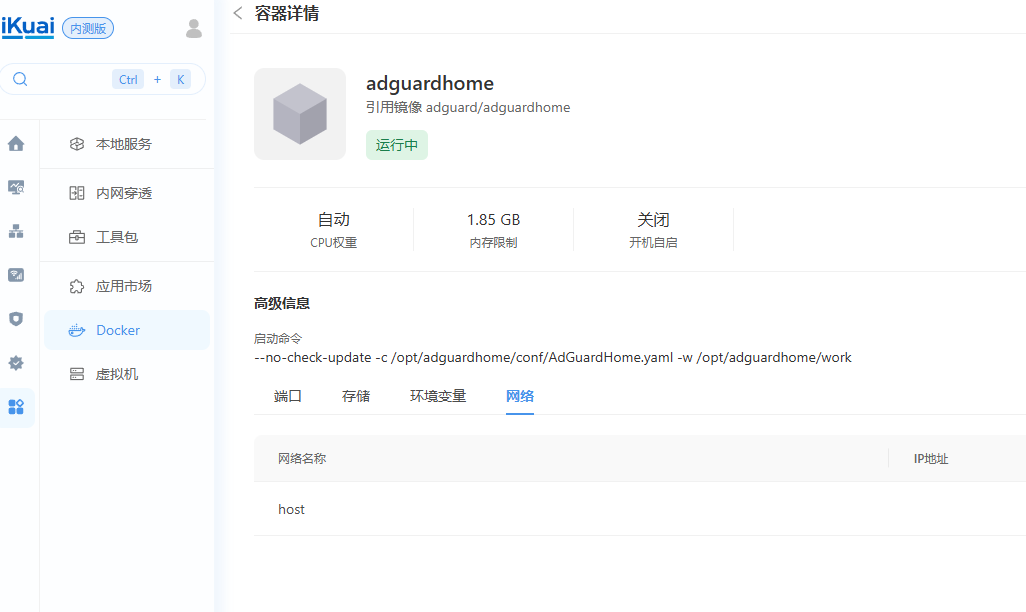The width and height of the screenshot is (1026, 612).
Task: Switch to the 存储 tab
Action: [356, 396]
